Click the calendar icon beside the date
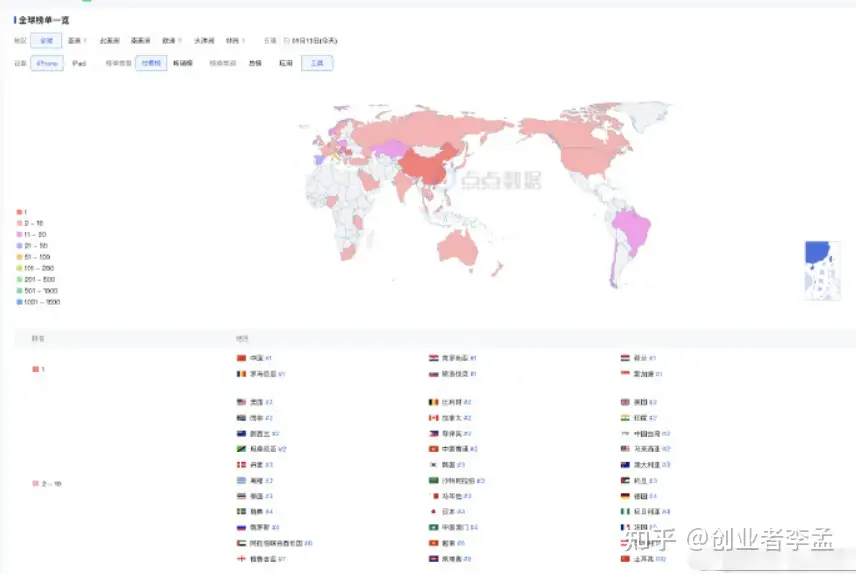Screen dimensions: 856x574 pyautogui.click(x=287, y=41)
